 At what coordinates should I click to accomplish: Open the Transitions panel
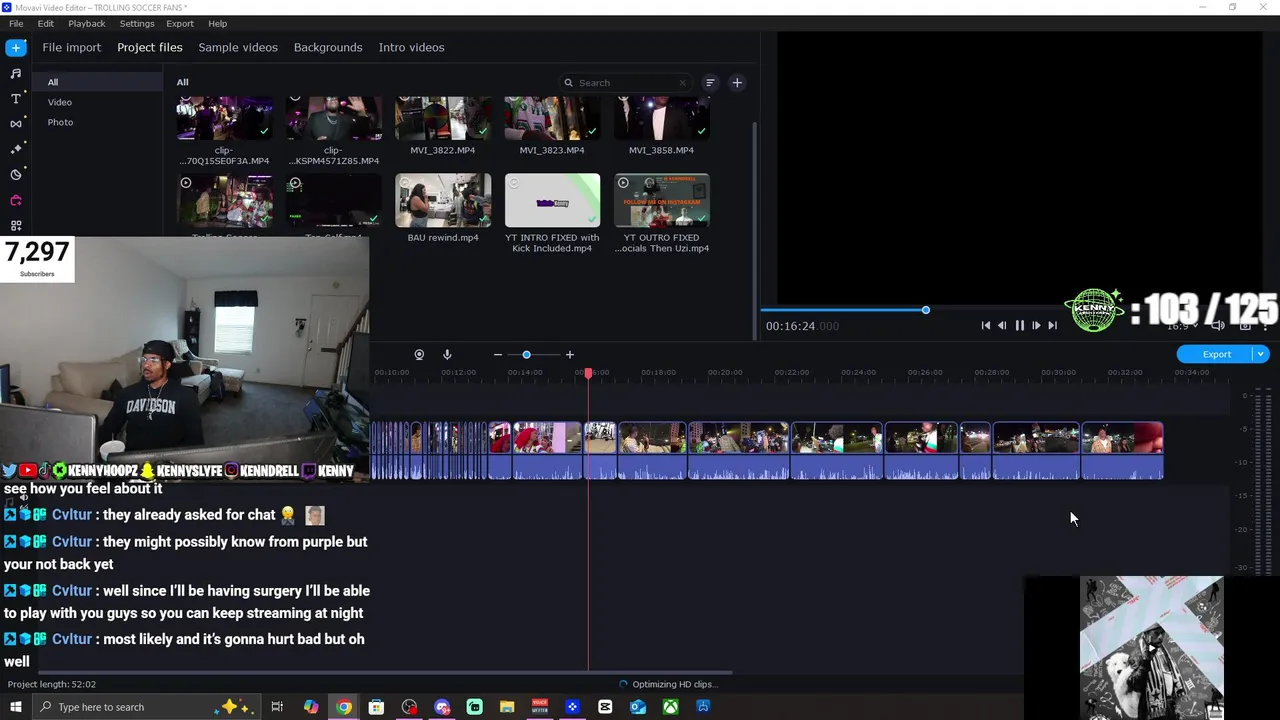coord(16,124)
